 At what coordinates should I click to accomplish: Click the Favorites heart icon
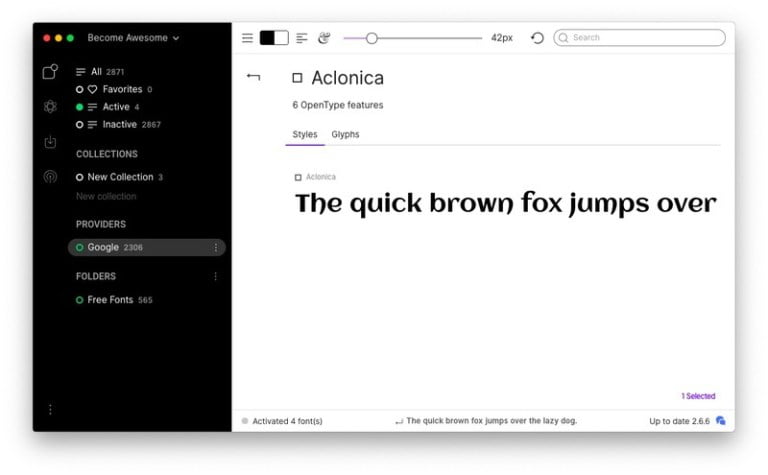pyautogui.click(x=93, y=90)
